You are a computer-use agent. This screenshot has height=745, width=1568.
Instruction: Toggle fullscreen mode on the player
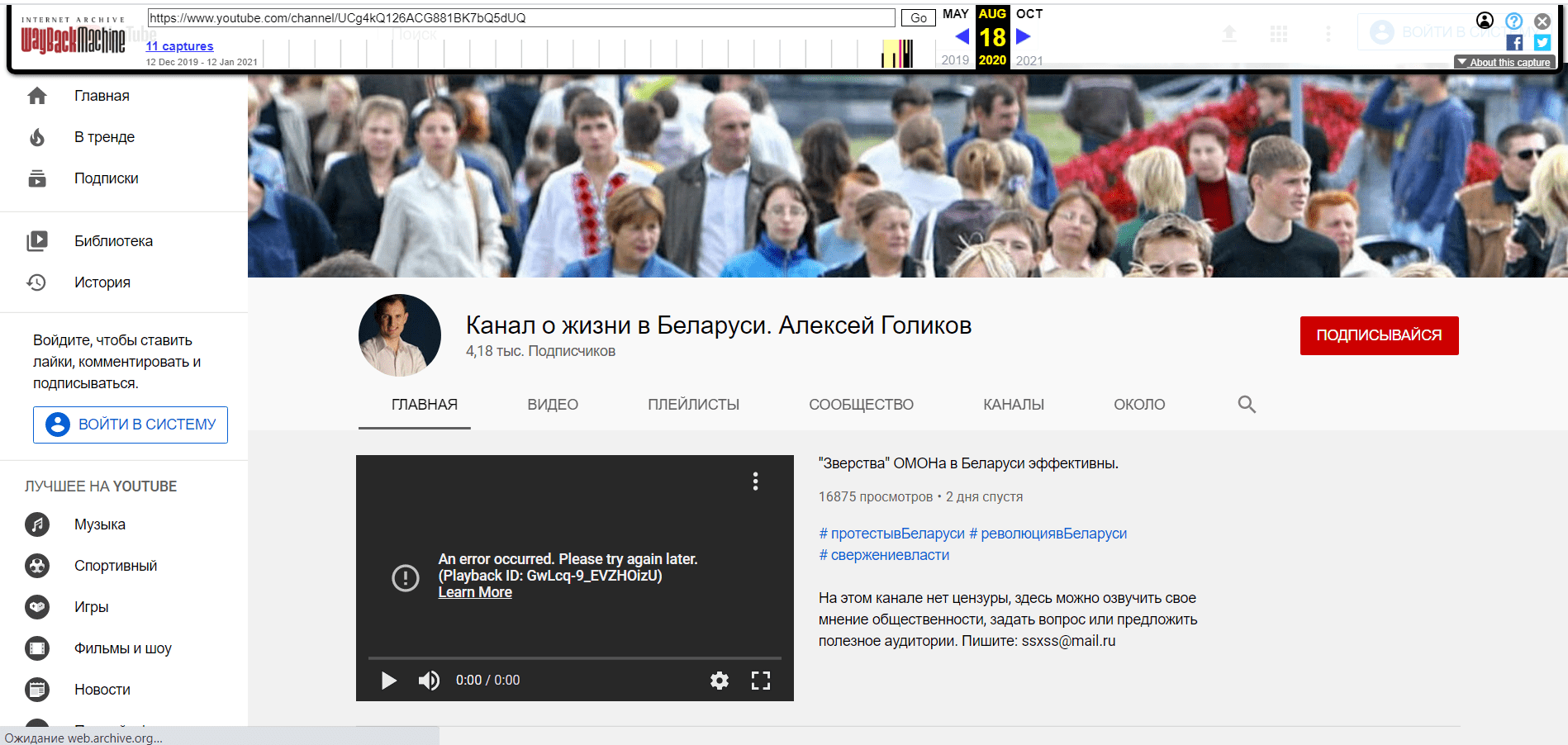point(761,681)
